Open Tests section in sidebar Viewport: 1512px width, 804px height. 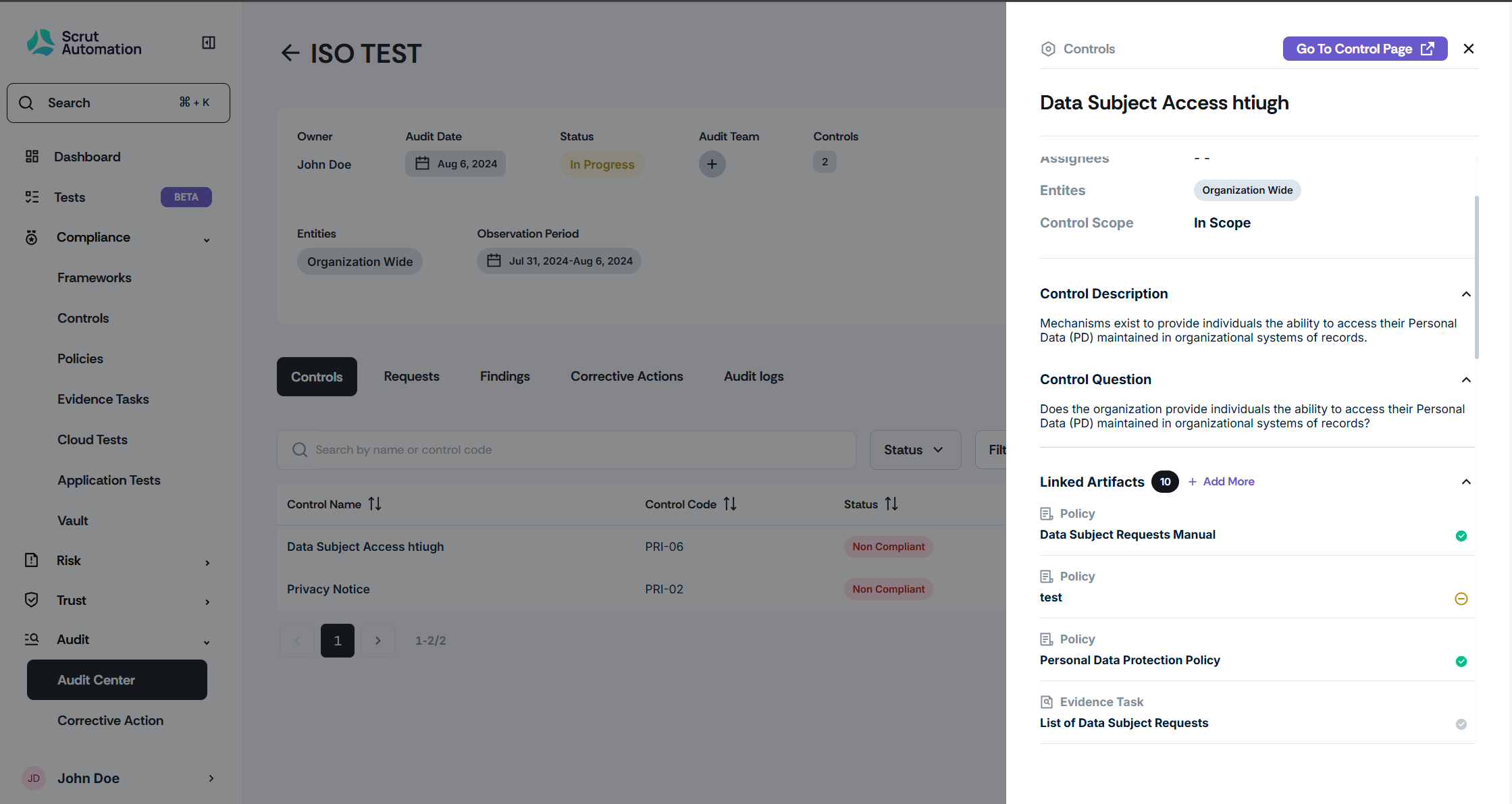(70, 197)
